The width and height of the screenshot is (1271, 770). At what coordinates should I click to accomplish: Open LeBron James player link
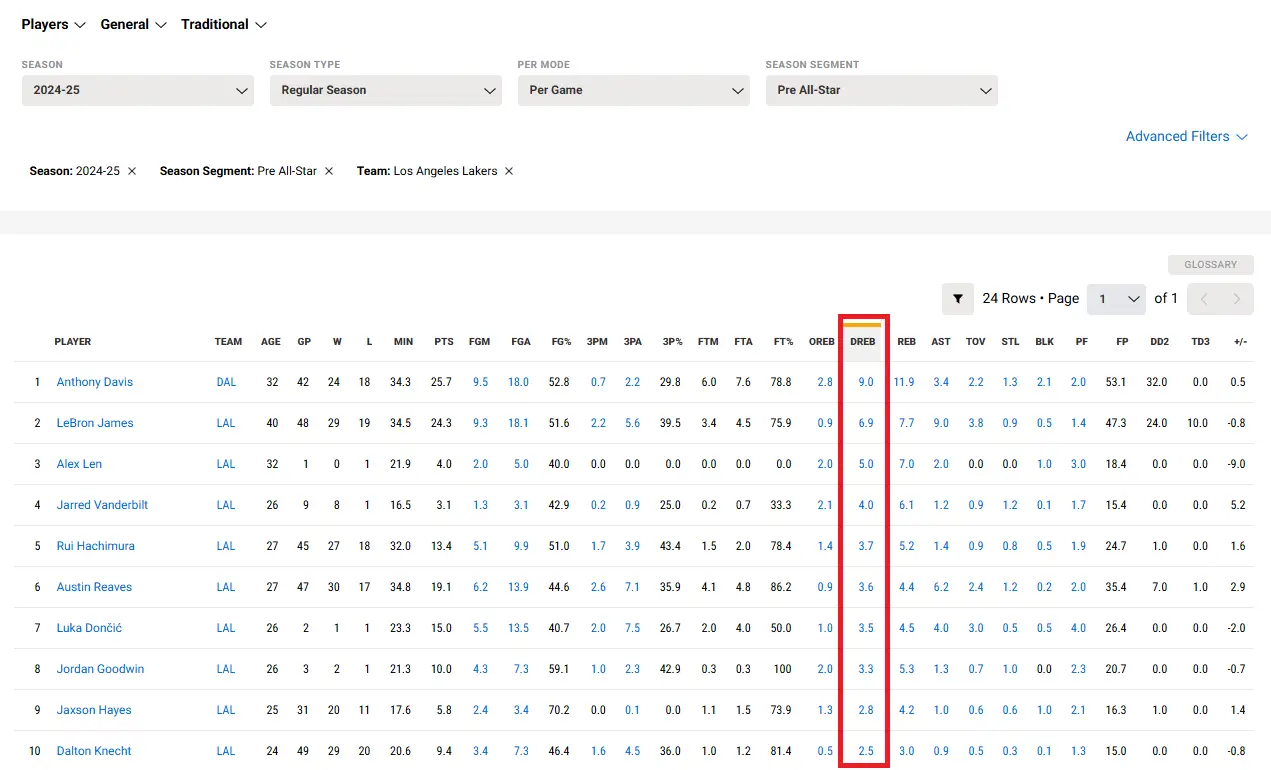[x=95, y=423]
